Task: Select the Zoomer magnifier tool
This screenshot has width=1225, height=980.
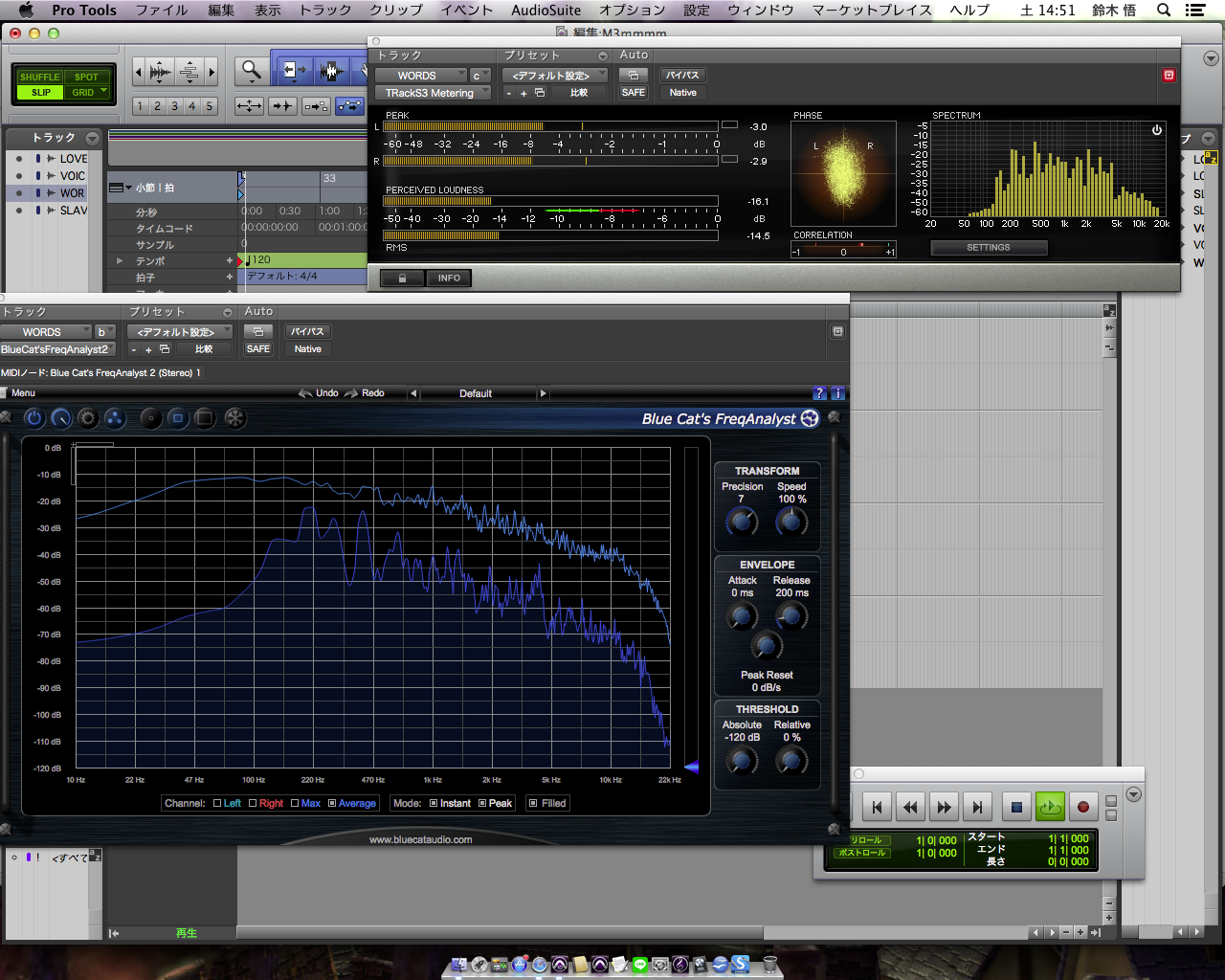Action: (251, 70)
